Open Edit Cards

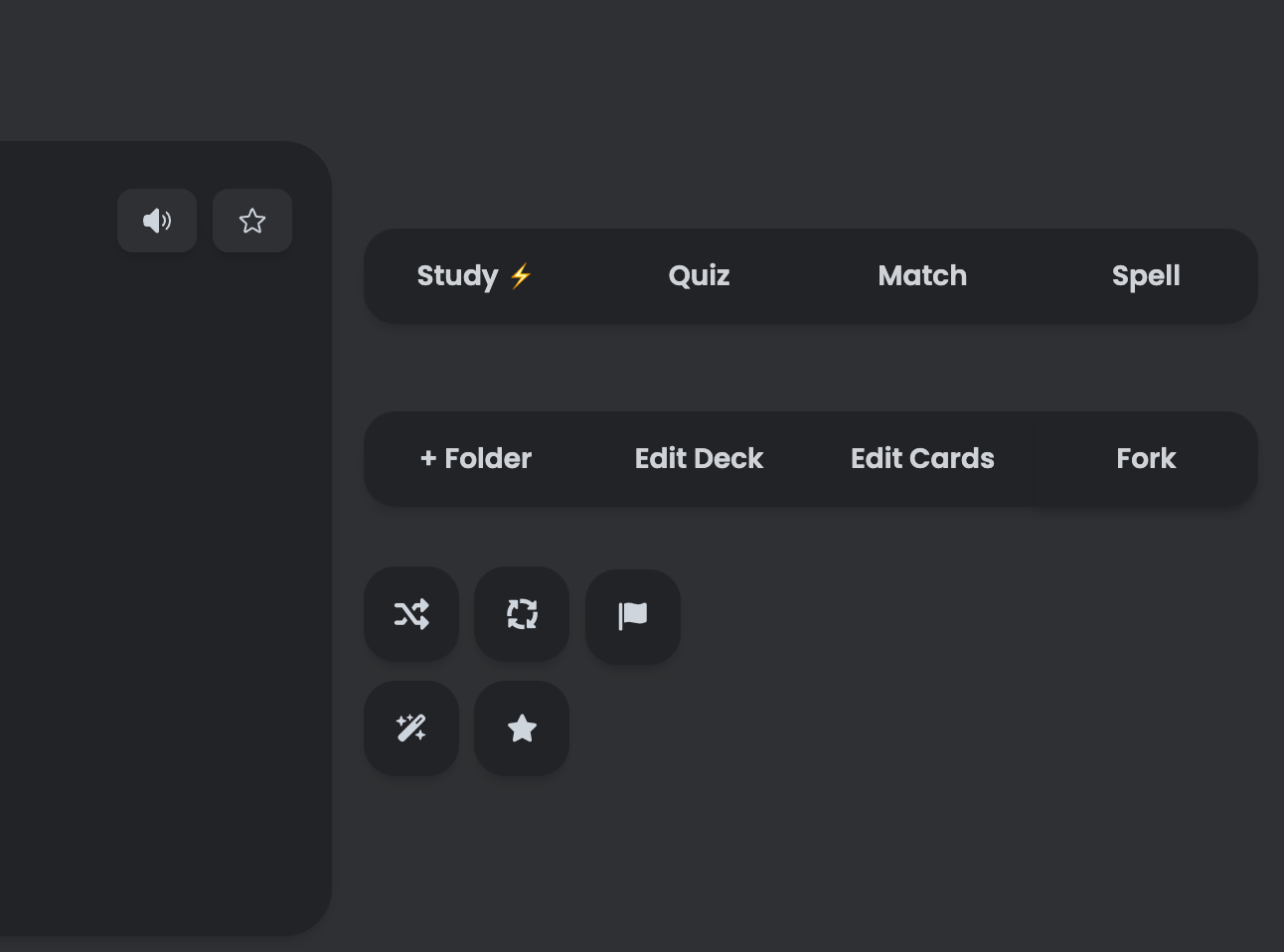pyautogui.click(x=922, y=458)
